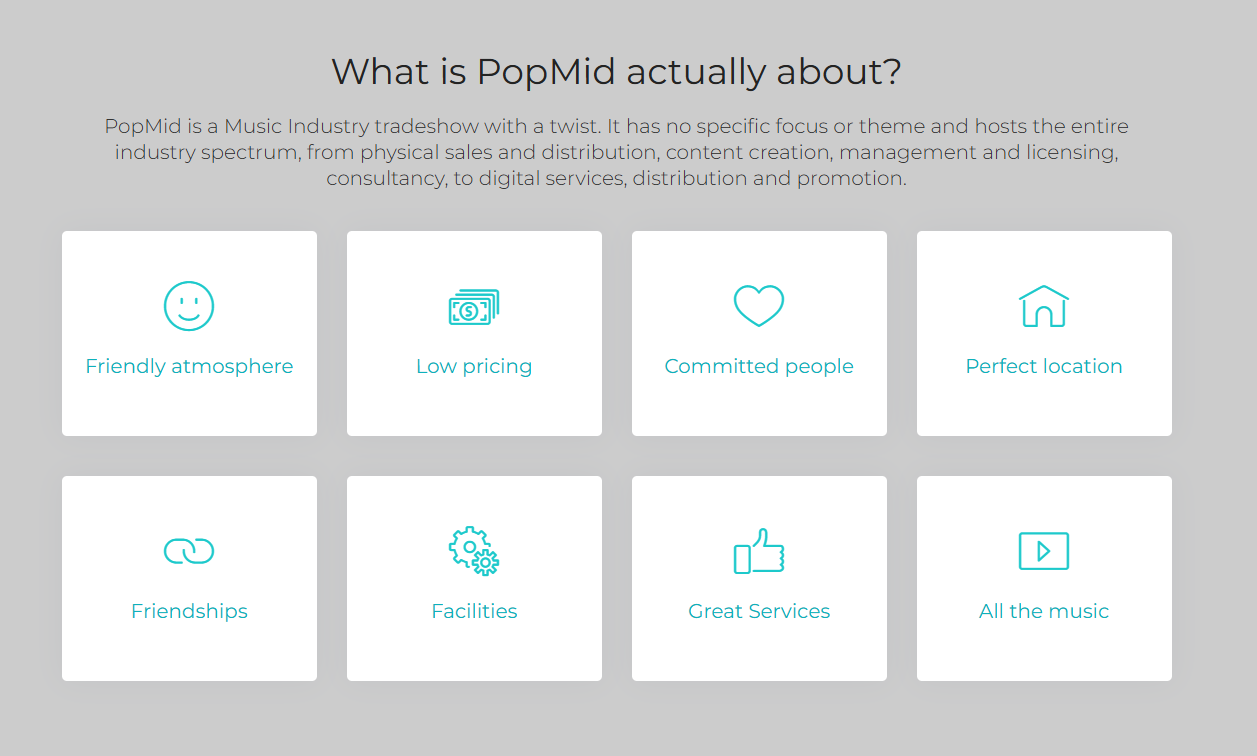Open the Perfect location label
Image resolution: width=1257 pixels, height=756 pixels.
[x=1044, y=366]
